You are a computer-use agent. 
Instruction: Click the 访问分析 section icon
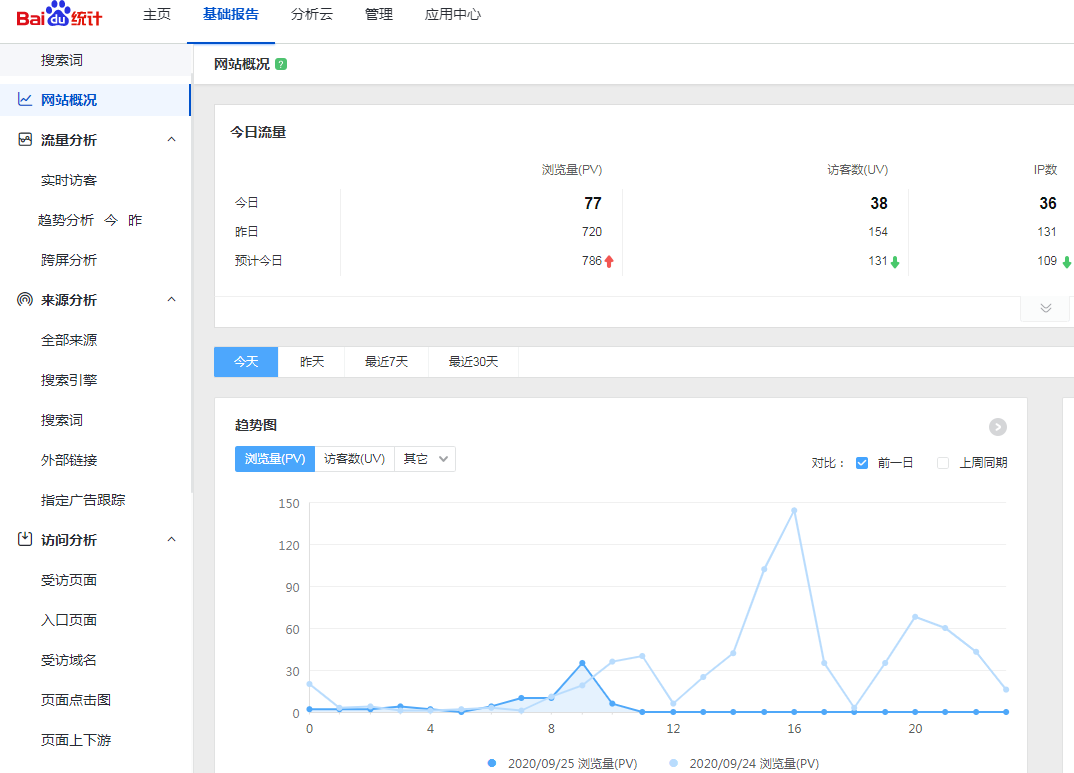[25, 540]
